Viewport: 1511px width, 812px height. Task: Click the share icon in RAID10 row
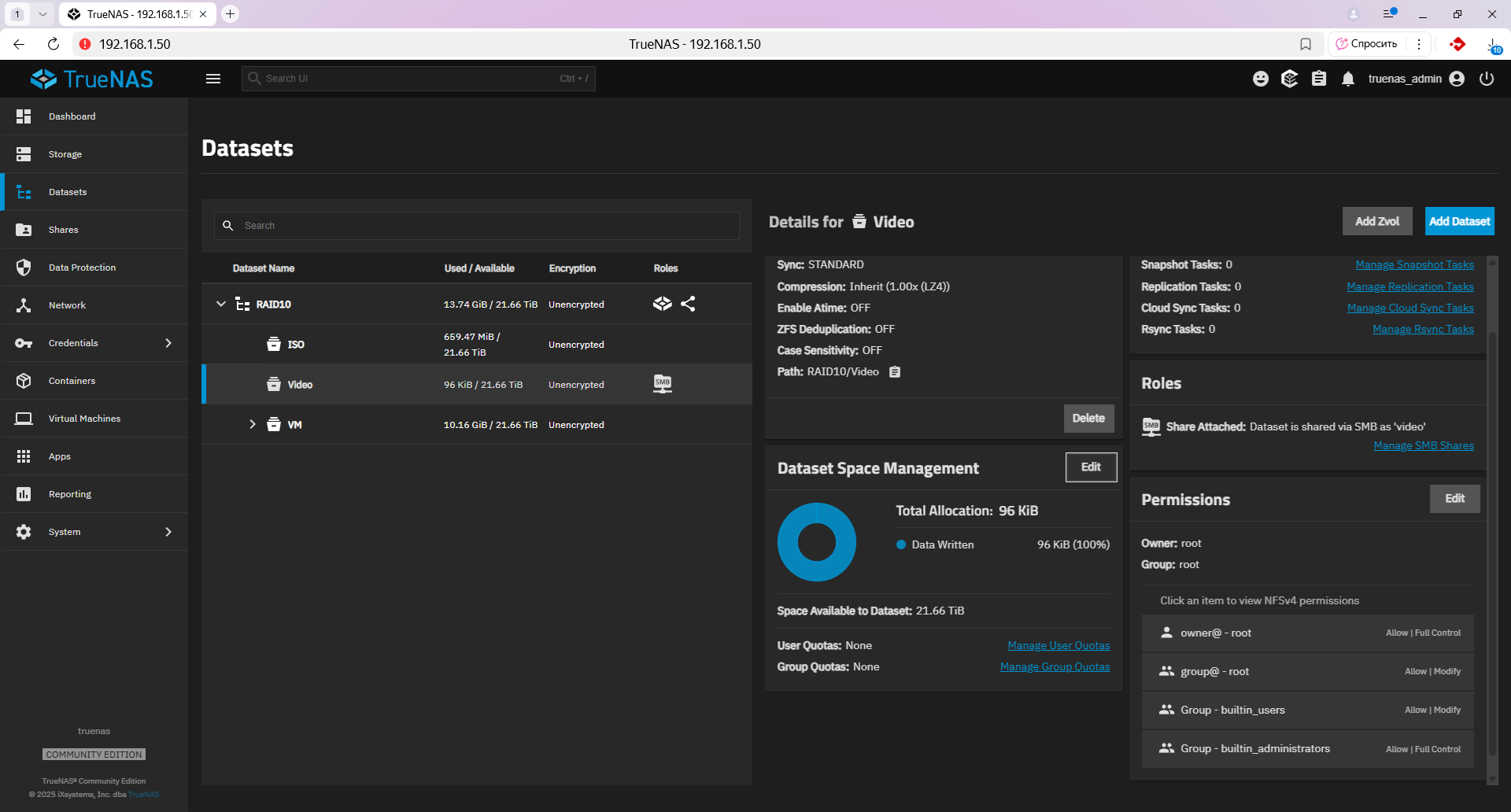point(688,304)
